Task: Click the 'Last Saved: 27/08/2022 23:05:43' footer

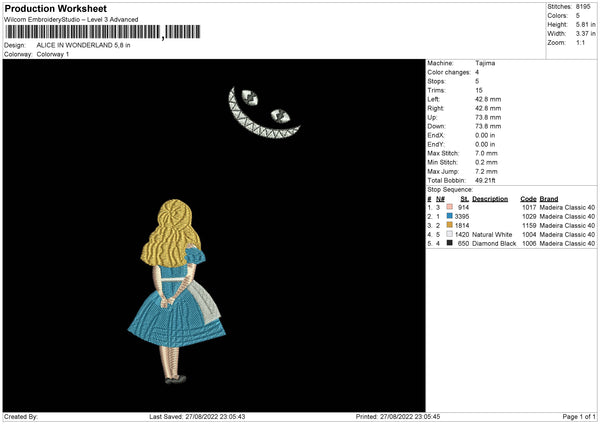Action: pyautogui.click(x=197, y=416)
